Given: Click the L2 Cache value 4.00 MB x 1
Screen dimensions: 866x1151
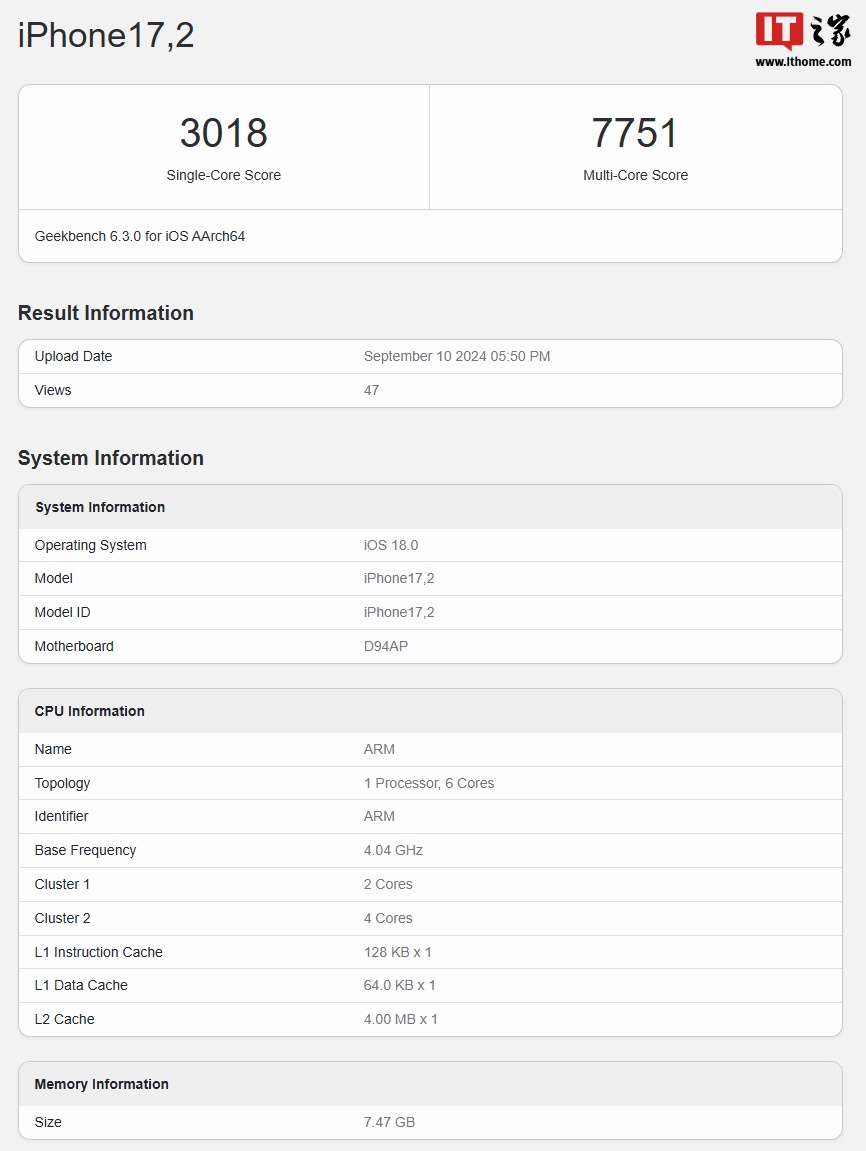Looking at the screenshot, I should pos(401,1019).
